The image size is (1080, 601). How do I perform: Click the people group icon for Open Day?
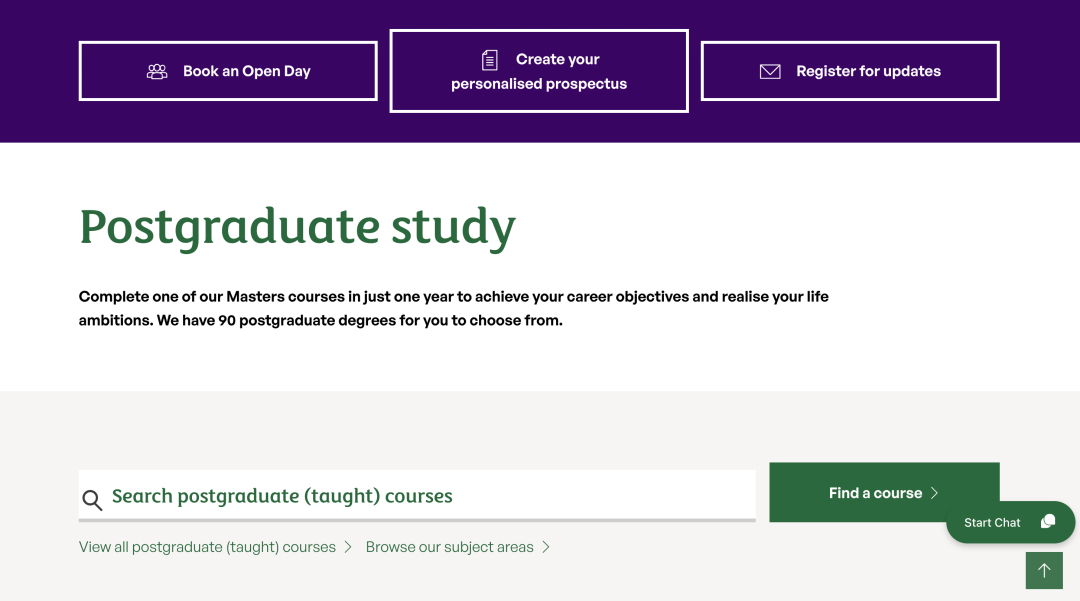pyautogui.click(x=157, y=71)
